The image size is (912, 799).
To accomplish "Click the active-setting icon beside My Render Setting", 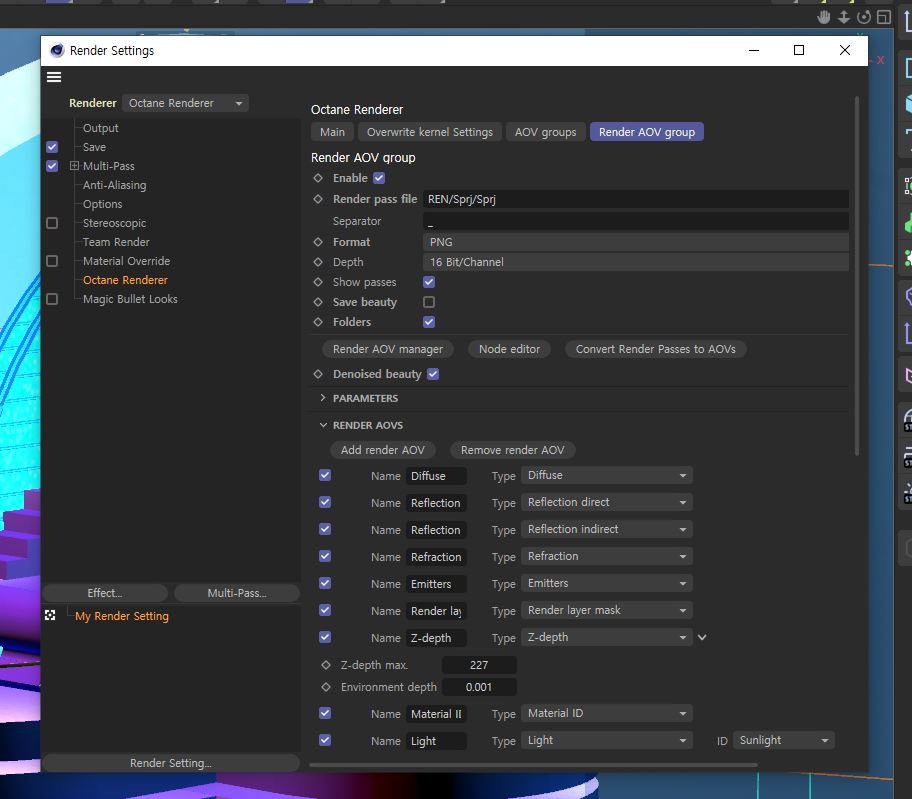I will pyautogui.click(x=50, y=615).
